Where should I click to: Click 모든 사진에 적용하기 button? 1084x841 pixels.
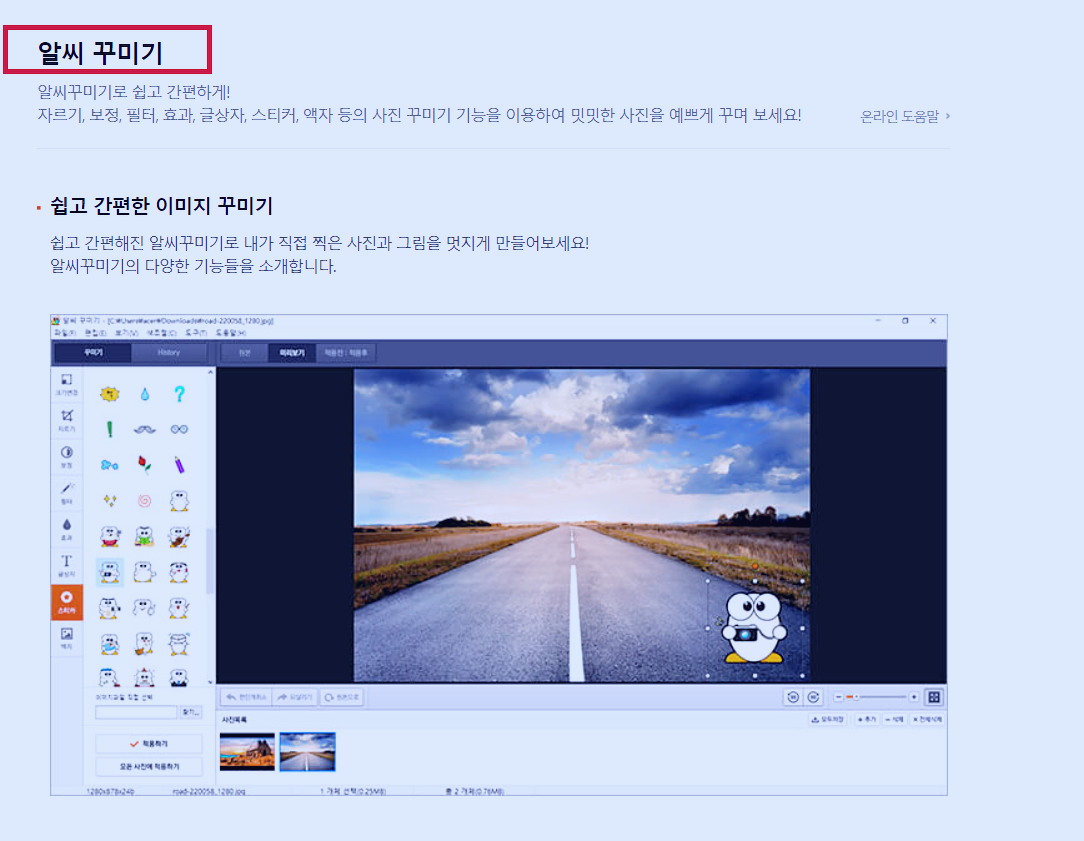(x=149, y=766)
